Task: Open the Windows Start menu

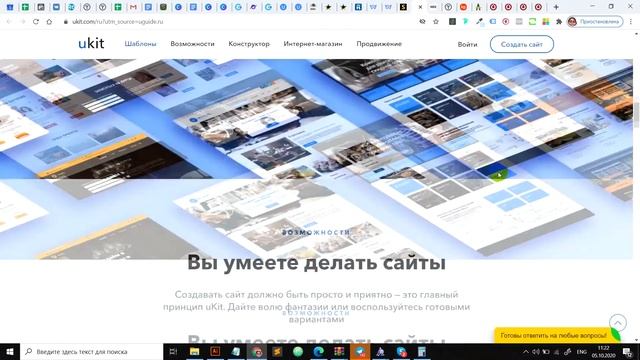Action: coord(10,351)
